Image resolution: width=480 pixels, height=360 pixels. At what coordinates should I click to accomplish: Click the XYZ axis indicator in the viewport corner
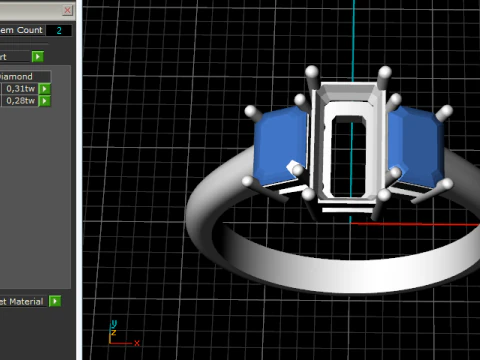(123, 333)
